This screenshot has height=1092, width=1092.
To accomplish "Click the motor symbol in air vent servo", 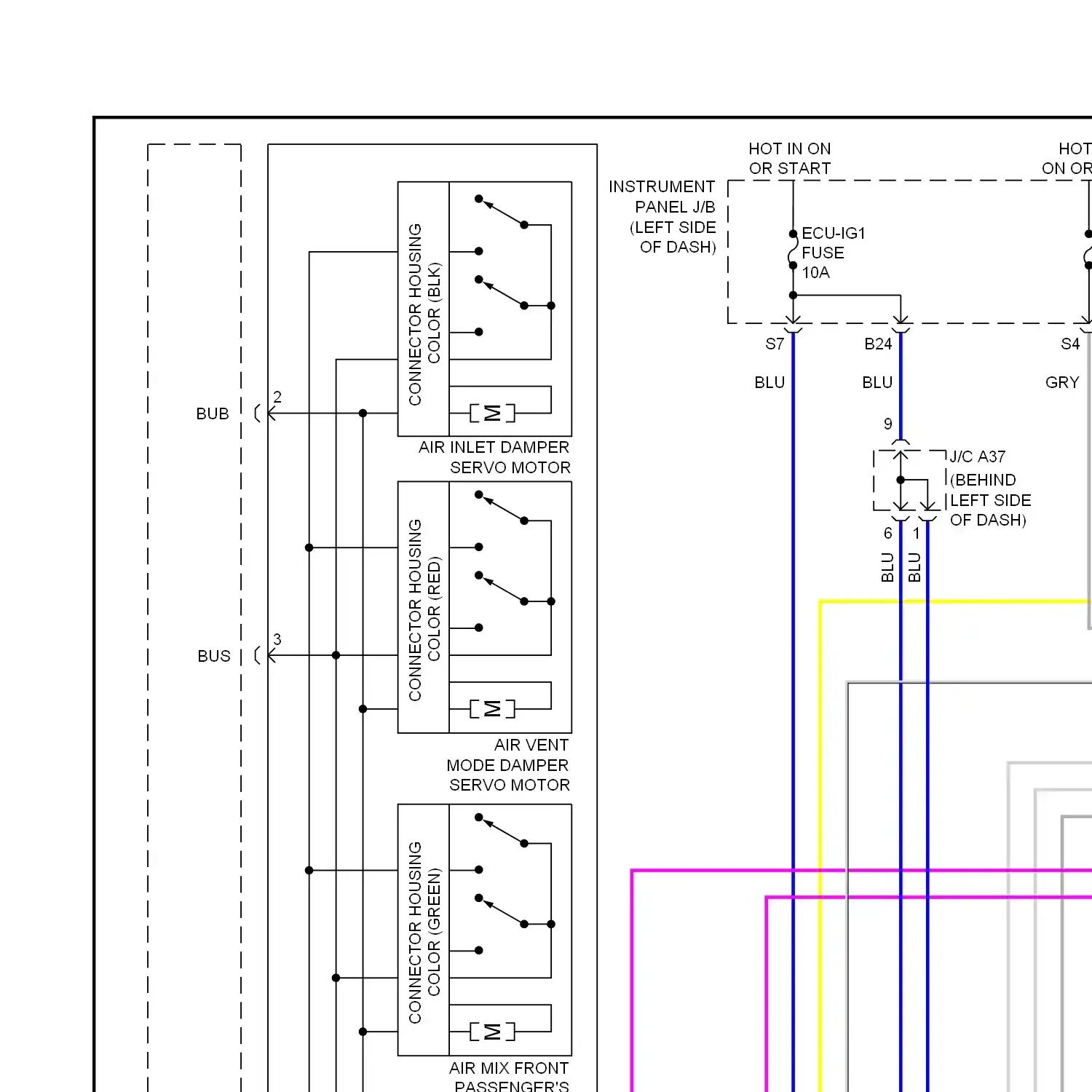I will (492, 708).
